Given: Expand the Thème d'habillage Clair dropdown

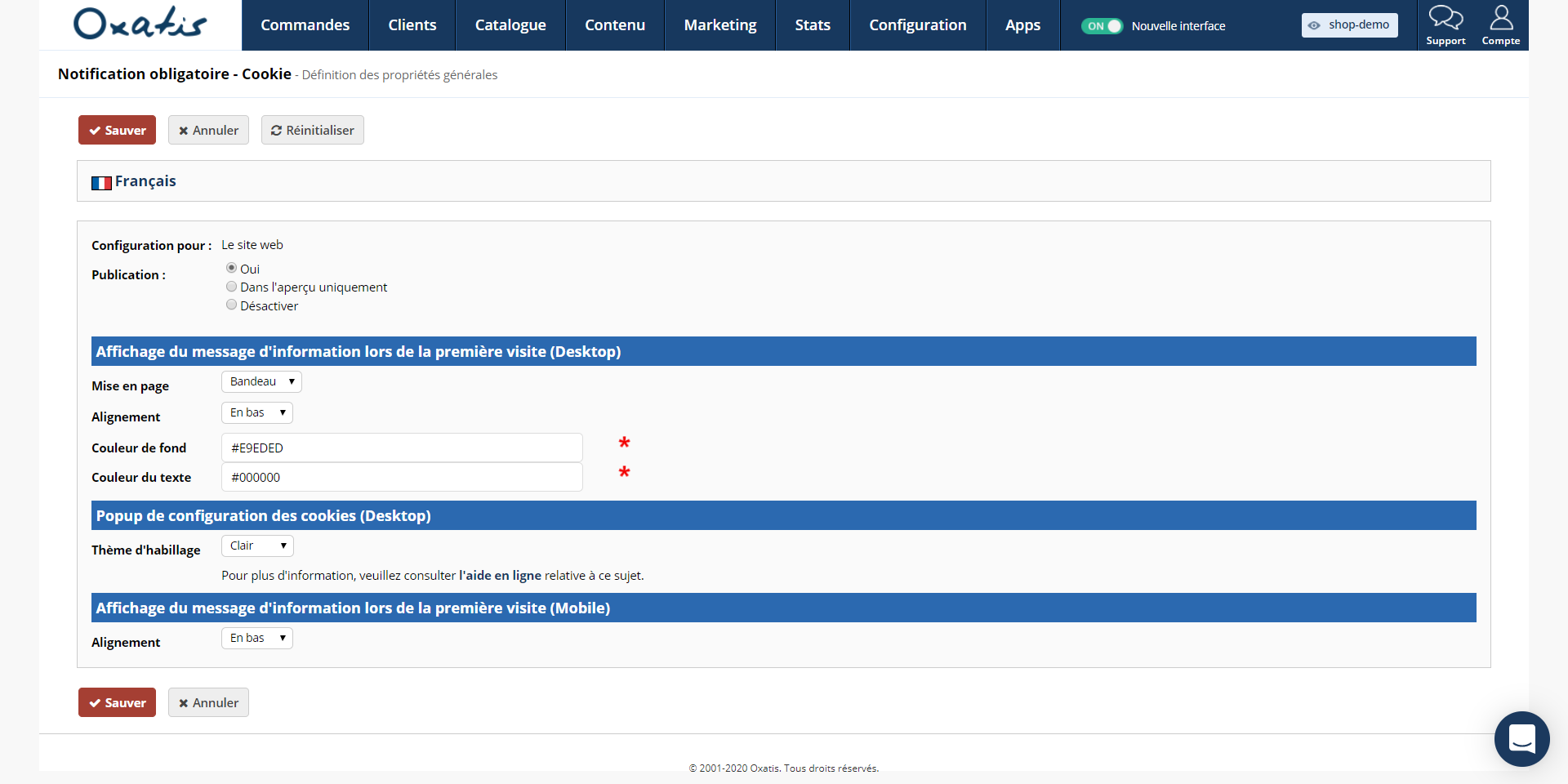Looking at the screenshot, I should tap(257, 546).
